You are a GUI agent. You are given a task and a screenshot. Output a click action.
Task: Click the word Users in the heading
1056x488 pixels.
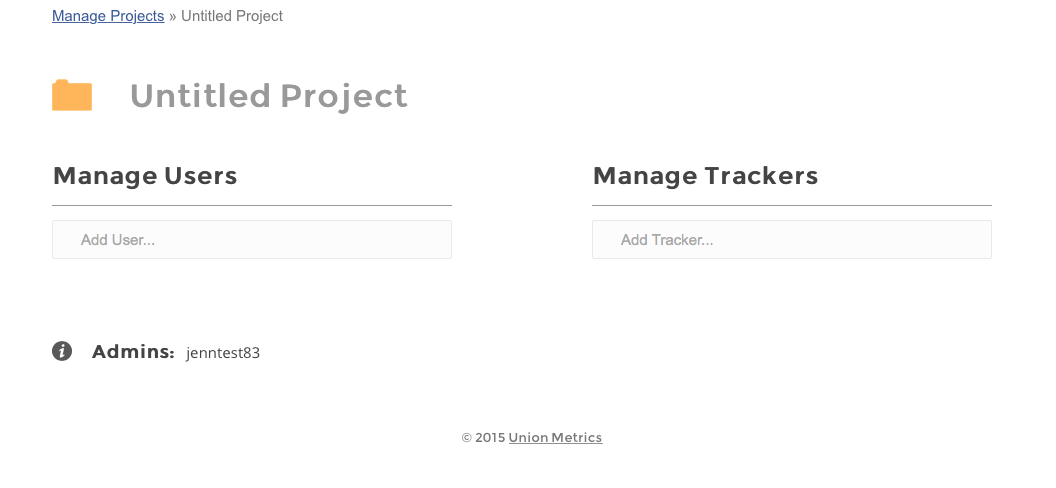pyautogui.click(x=204, y=176)
